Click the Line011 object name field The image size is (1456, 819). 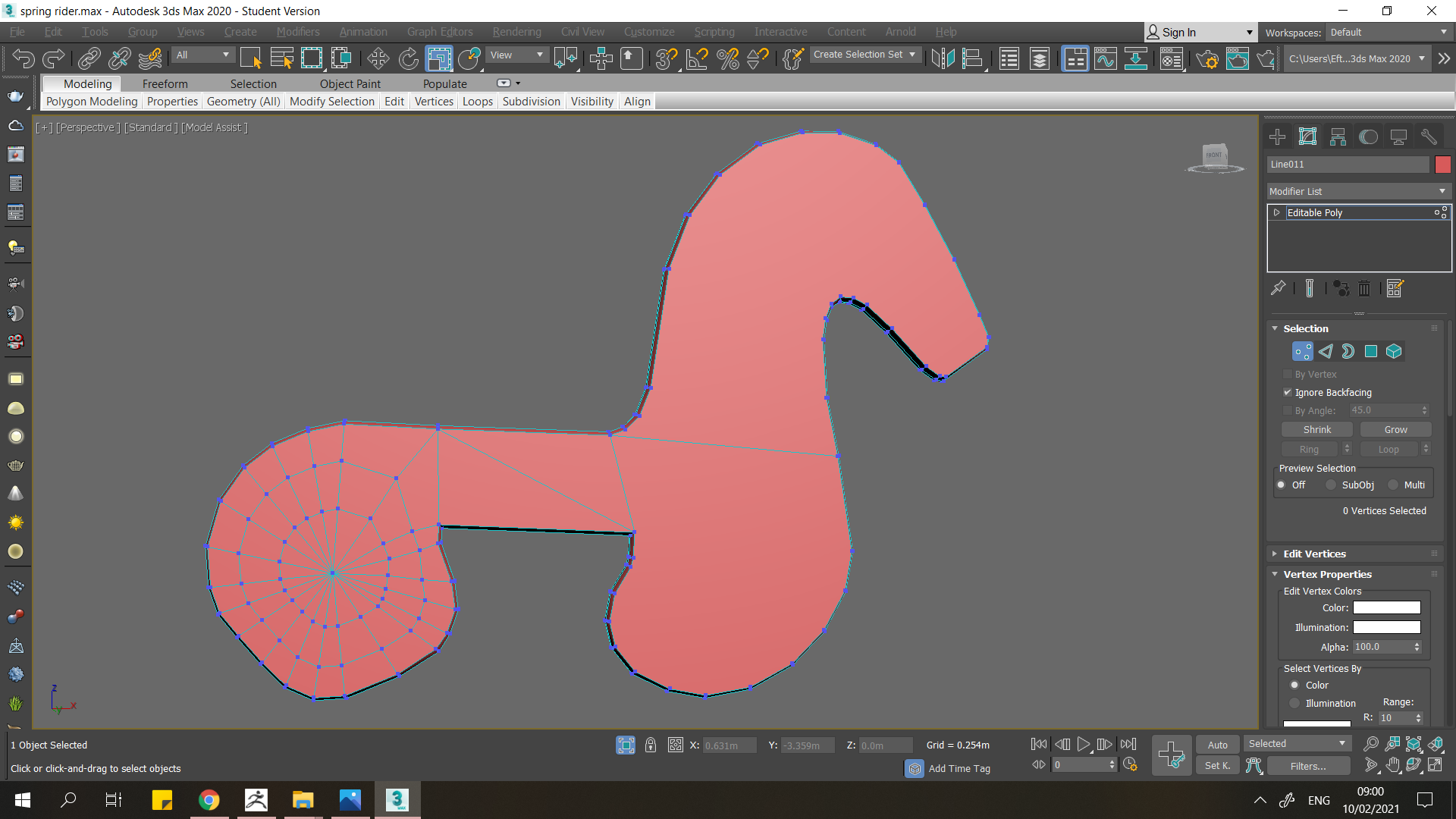[x=1348, y=165]
